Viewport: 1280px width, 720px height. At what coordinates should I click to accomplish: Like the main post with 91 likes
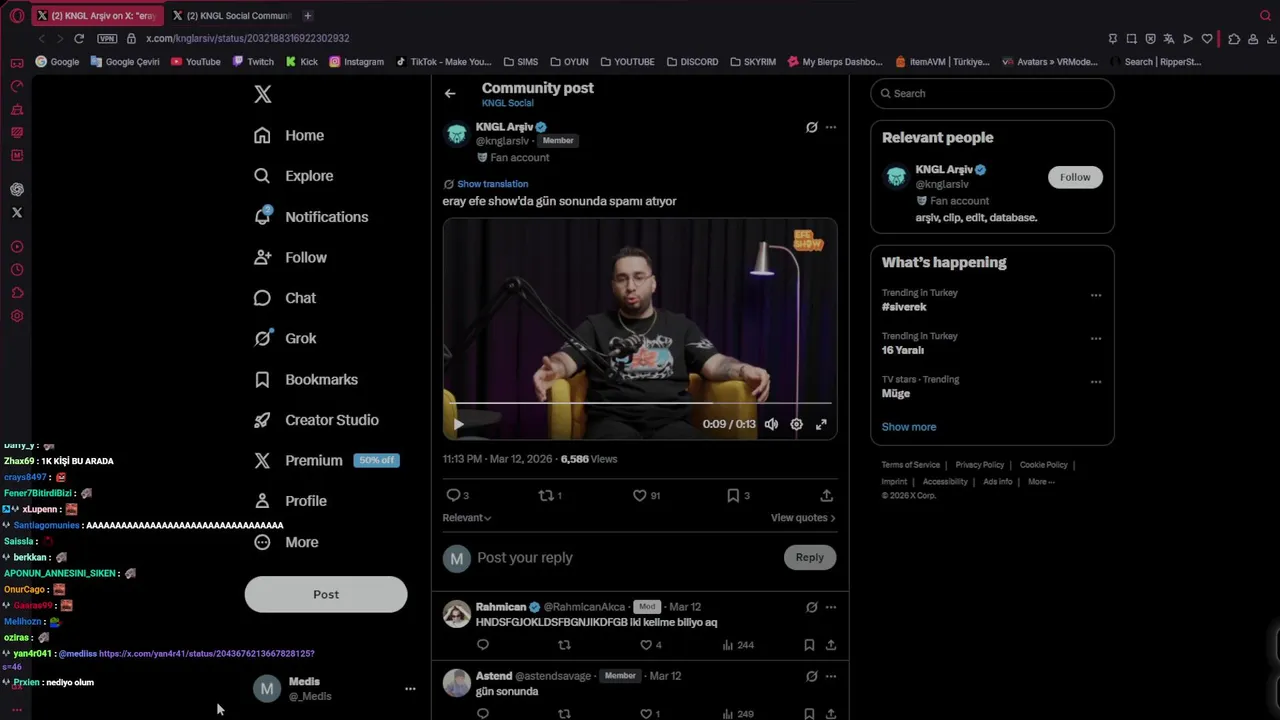coord(646,495)
